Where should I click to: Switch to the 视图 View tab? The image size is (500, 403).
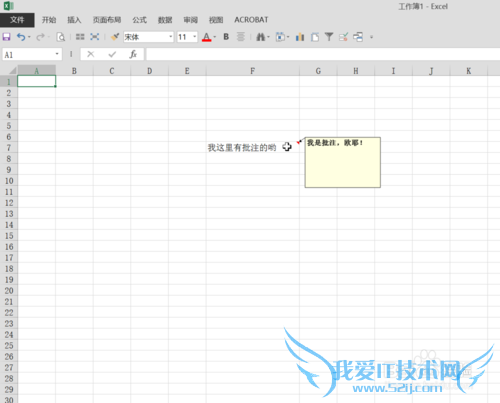tap(216, 20)
